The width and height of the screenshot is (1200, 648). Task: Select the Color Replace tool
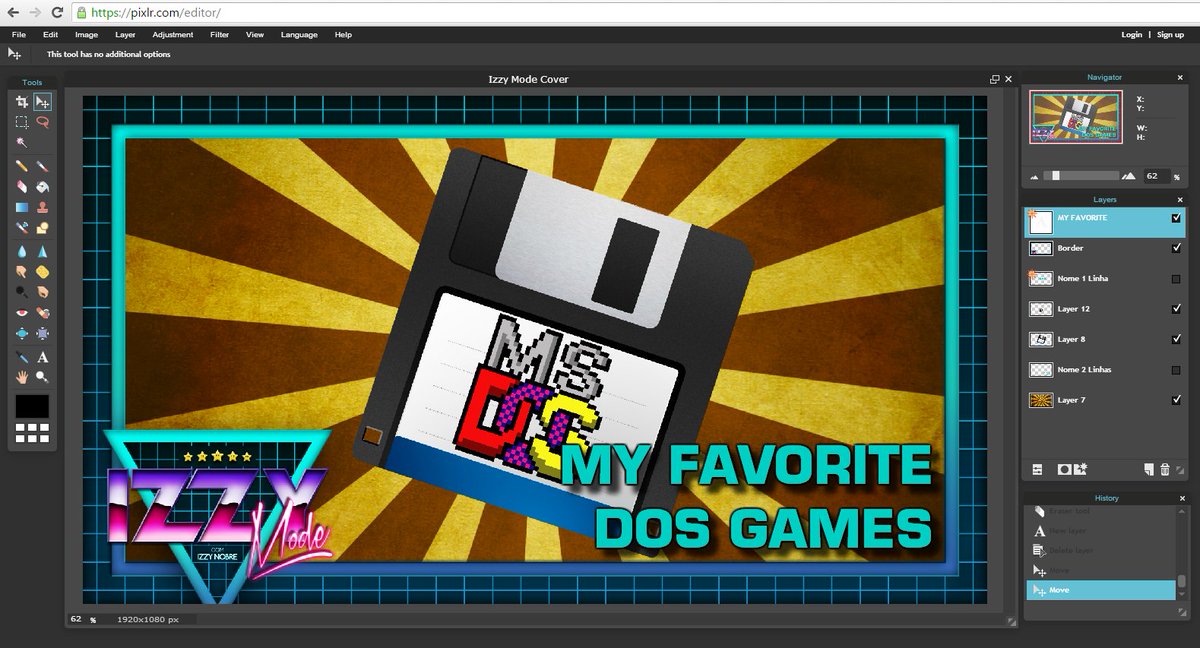pos(21,229)
